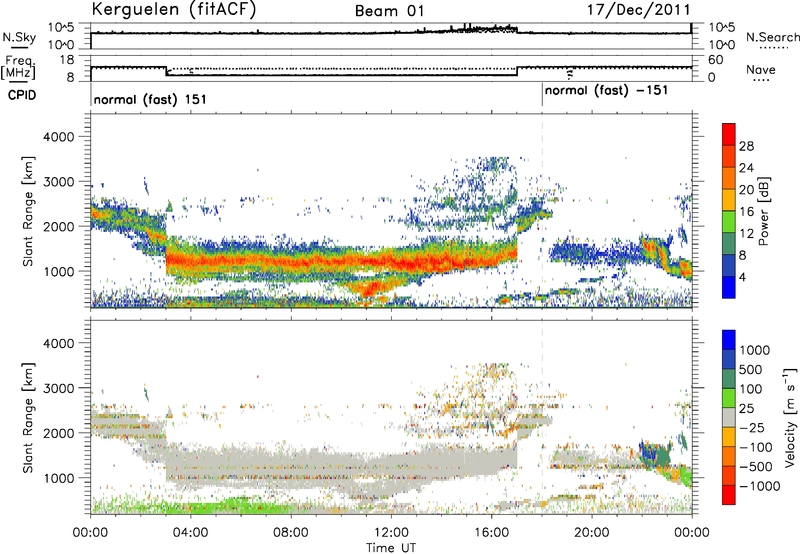The image size is (800, 554).
Task: Click the "Time UT" axis title
Action: 391,548
